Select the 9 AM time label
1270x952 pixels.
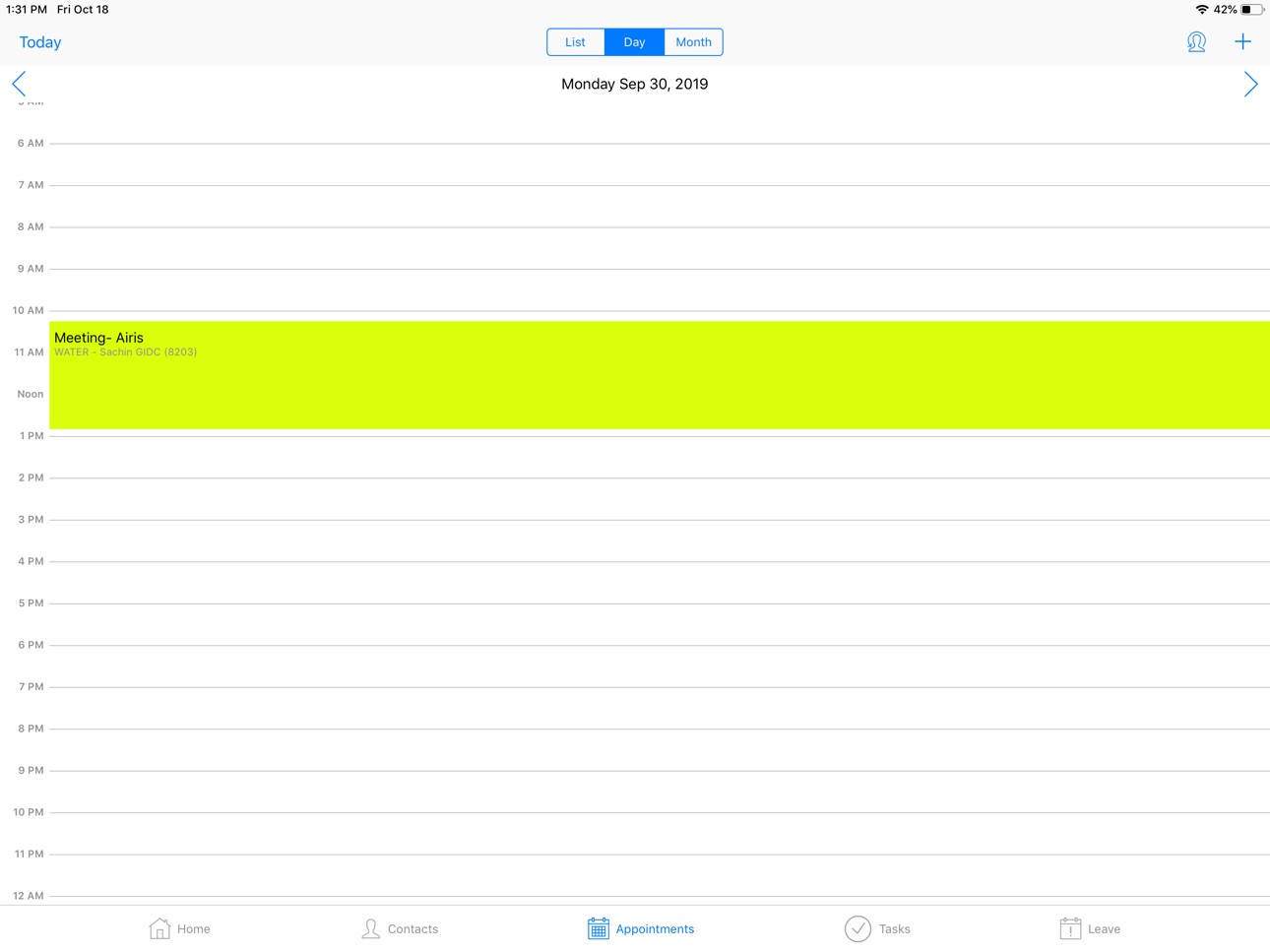click(x=31, y=268)
